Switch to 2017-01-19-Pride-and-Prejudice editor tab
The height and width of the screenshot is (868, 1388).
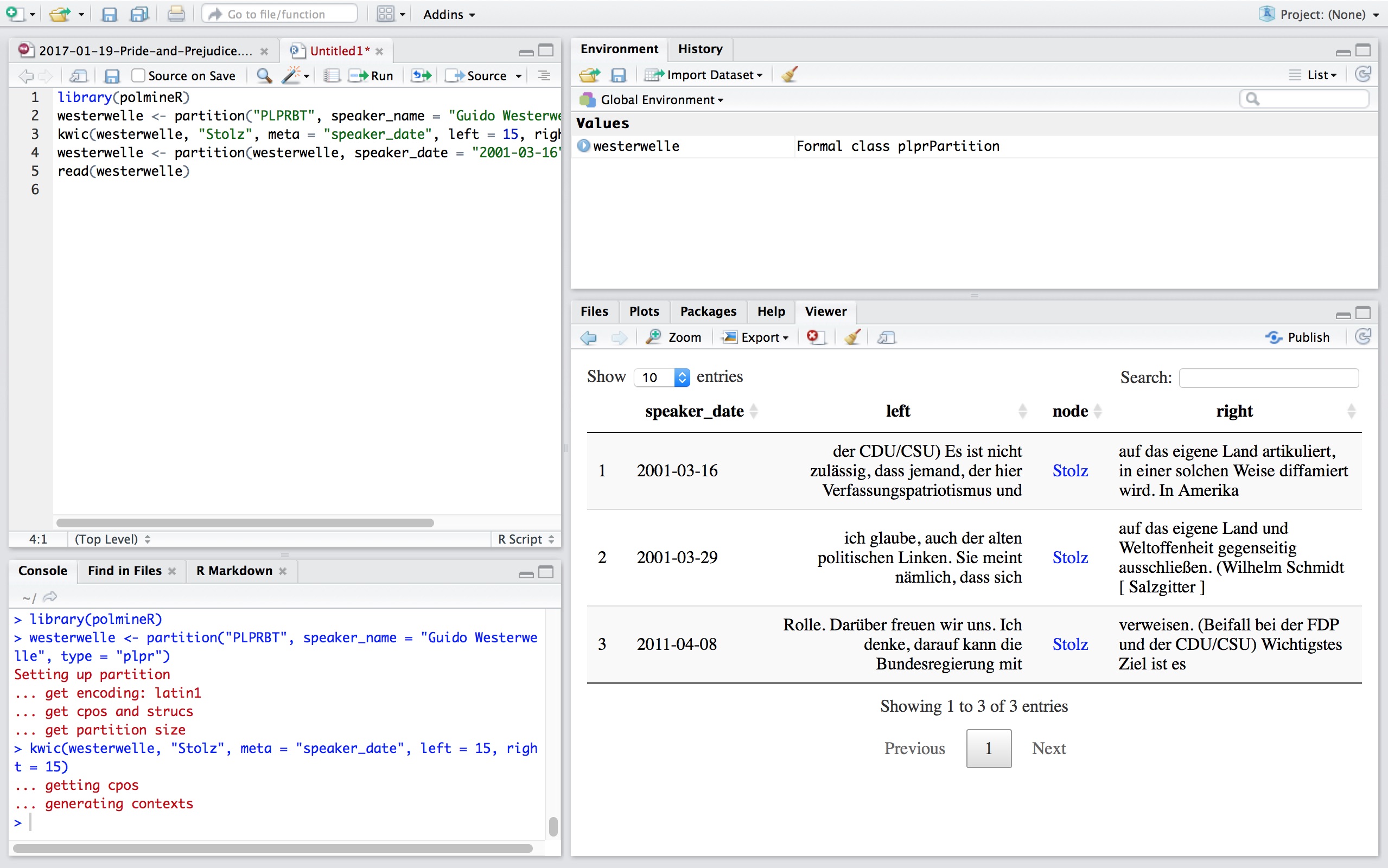(x=145, y=51)
